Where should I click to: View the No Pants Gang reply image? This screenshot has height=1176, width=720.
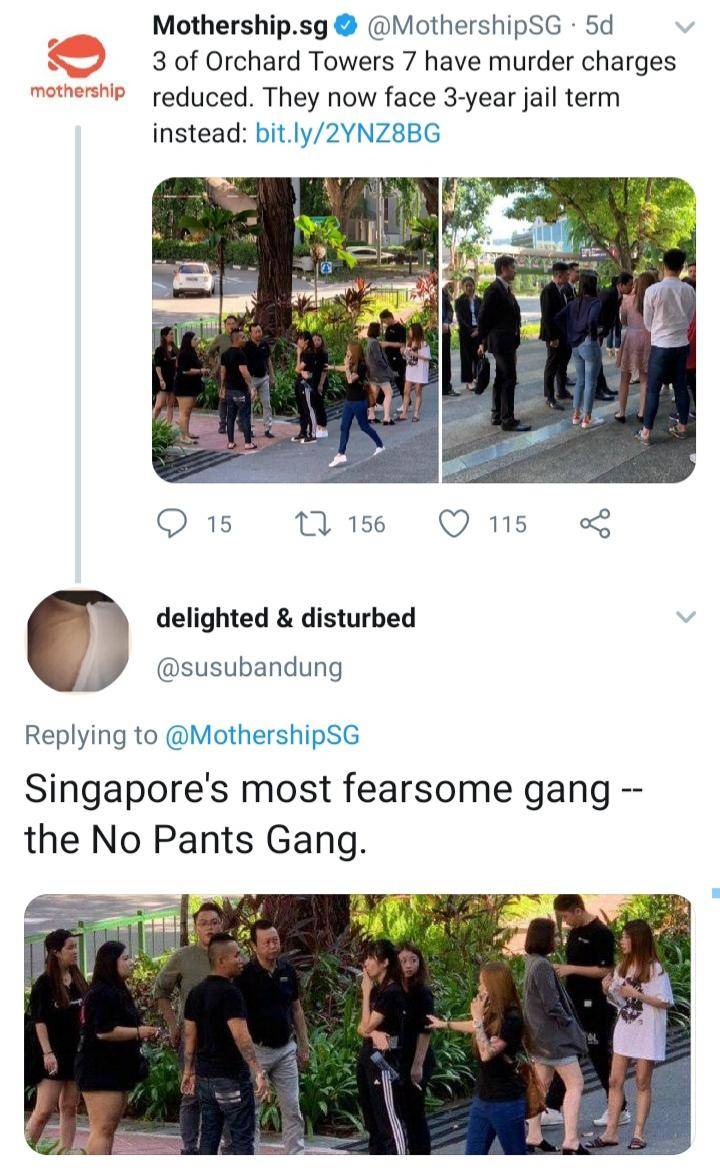tap(360, 1030)
